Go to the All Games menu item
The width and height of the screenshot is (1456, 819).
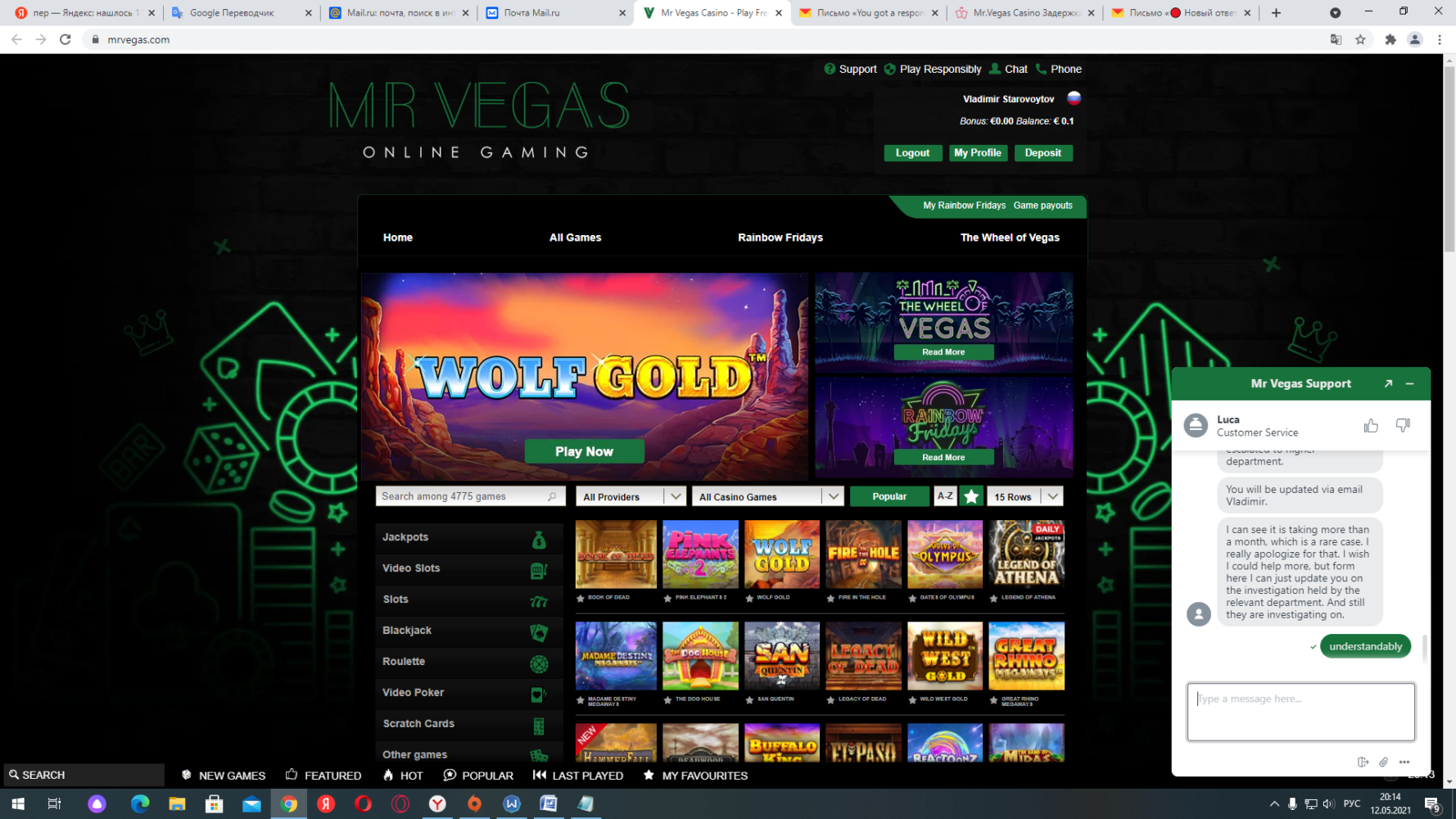point(575,238)
